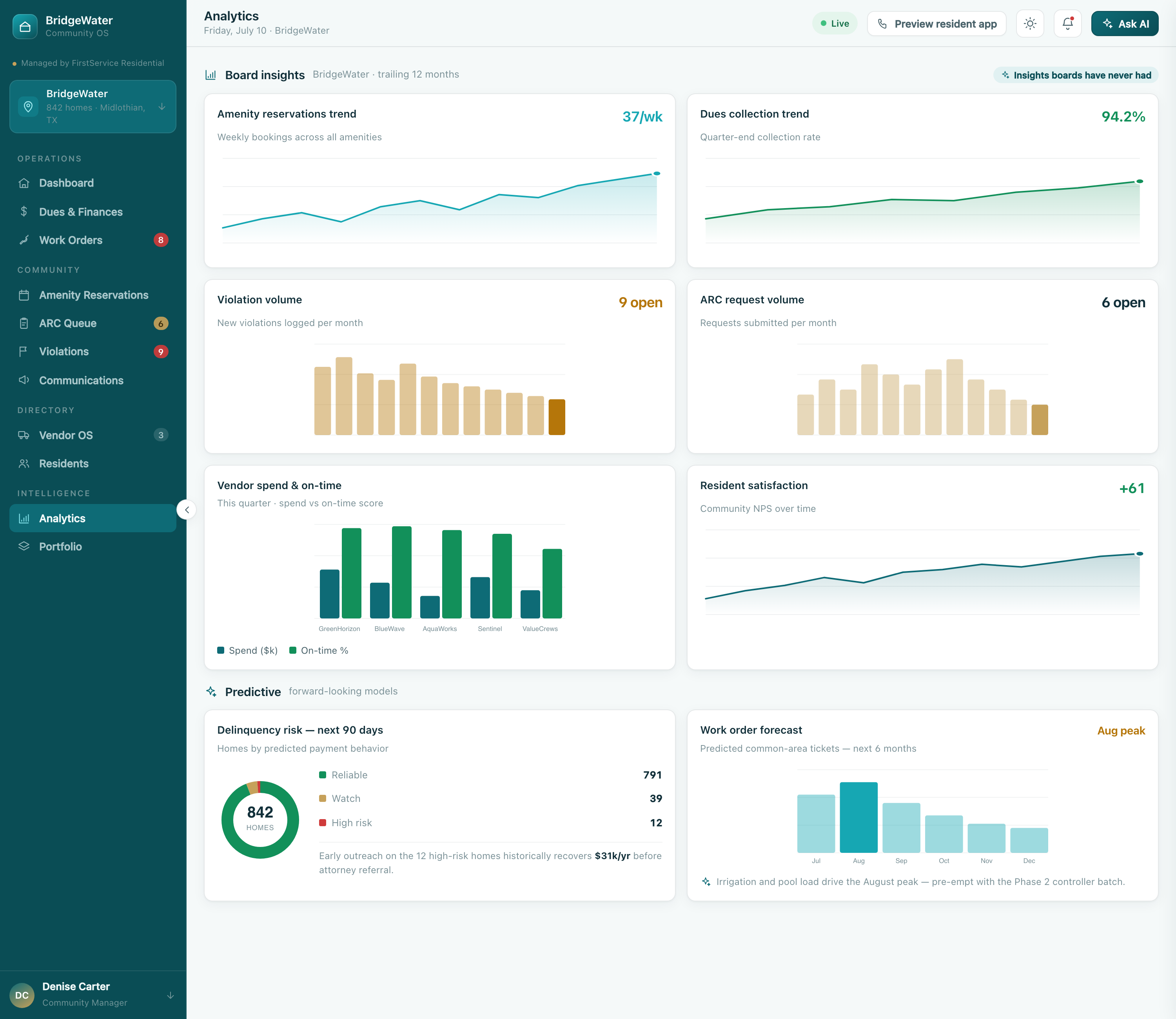Click the BridgeWater home logo icon
This screenshot has height=1019, width=1176.
[x=25, y=26]
